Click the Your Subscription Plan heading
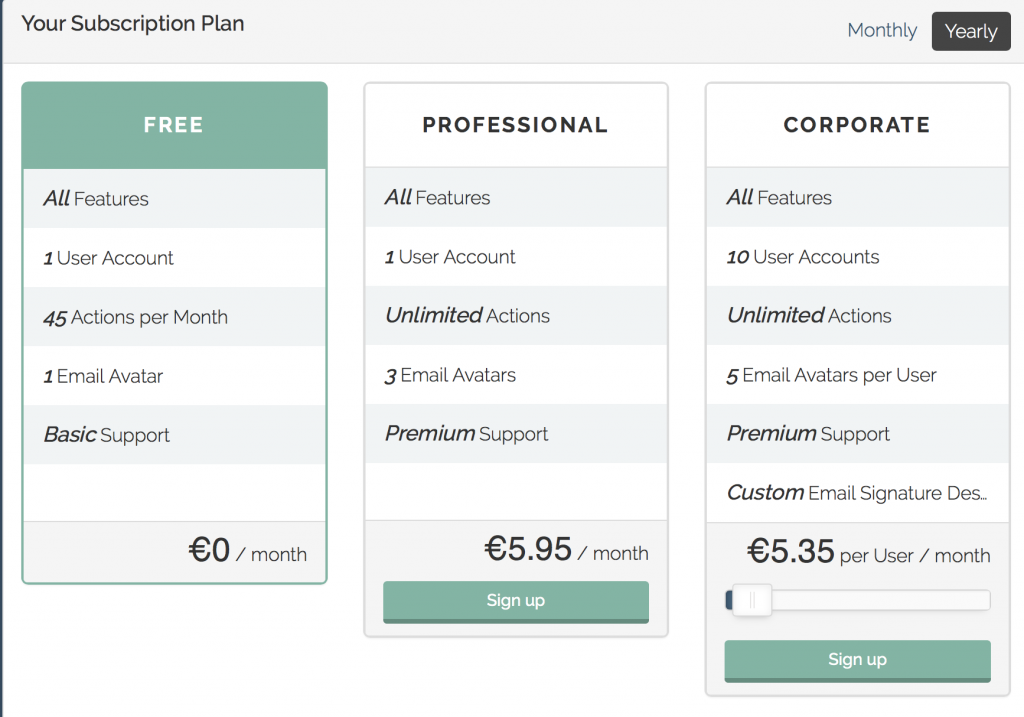The height and width of the screenshot is (717, 1024). [x=133, y=24]
